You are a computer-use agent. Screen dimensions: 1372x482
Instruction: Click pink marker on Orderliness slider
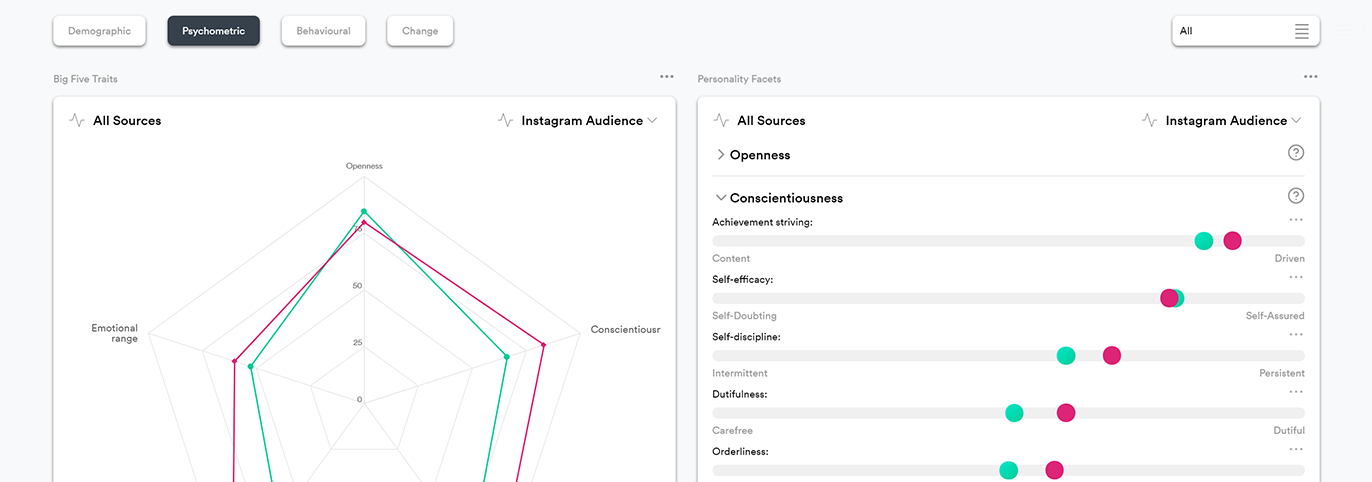tap(1054, 470)
